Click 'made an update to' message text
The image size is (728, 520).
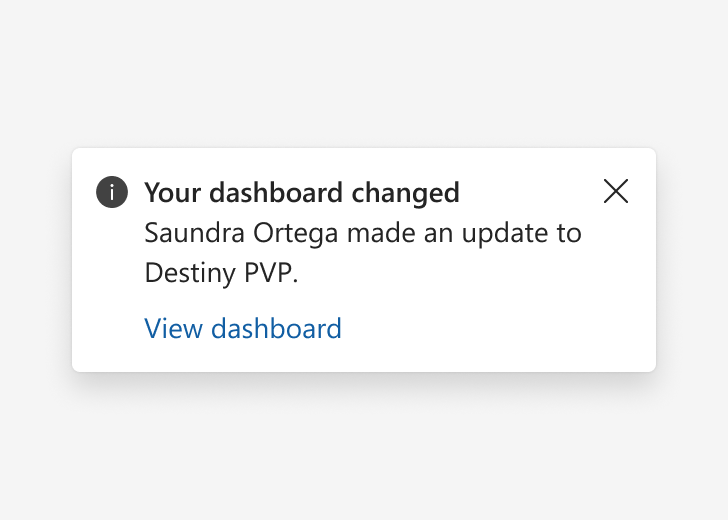pos(464,233)
